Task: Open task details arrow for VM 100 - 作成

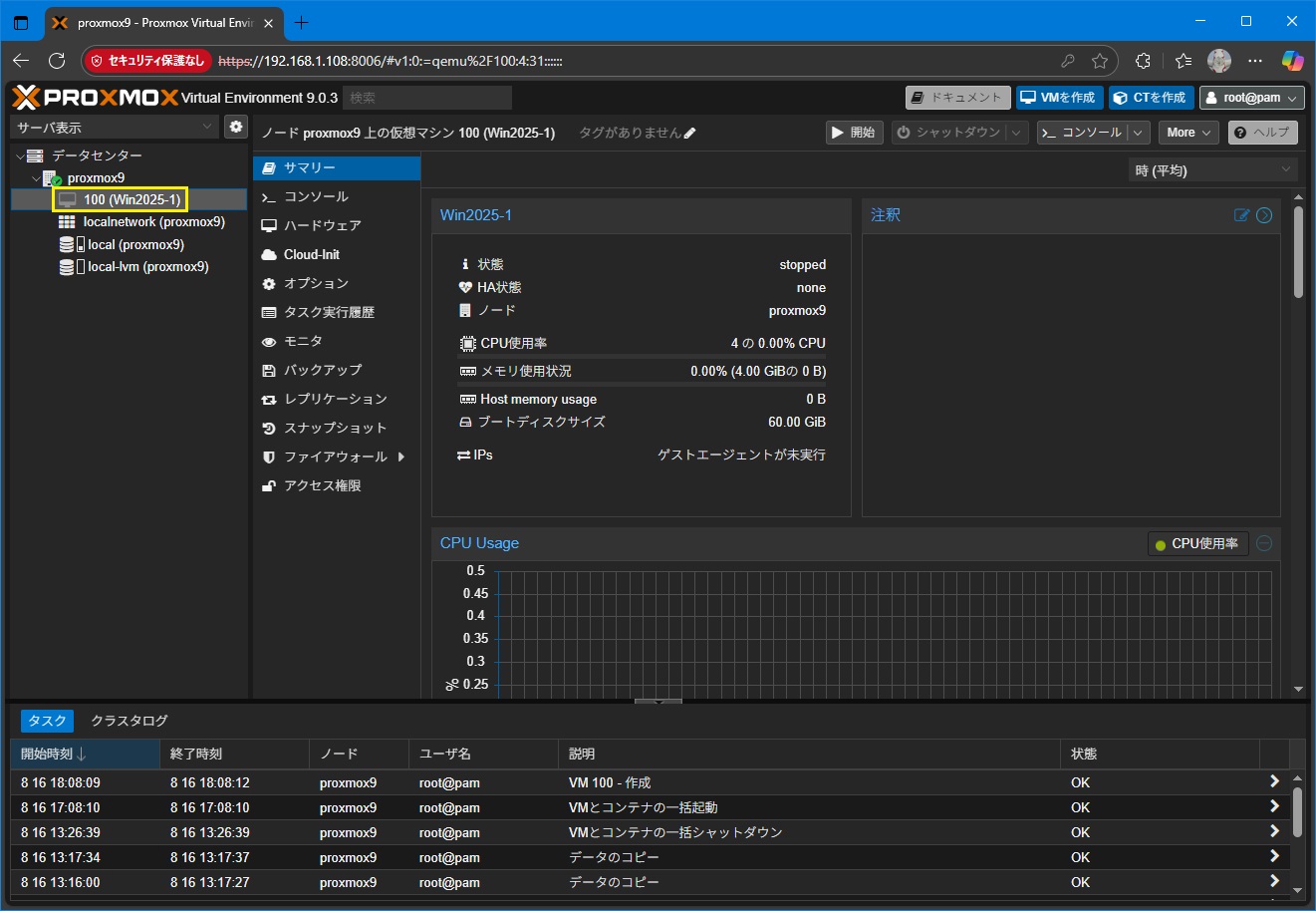Action: click(1274, 781)
